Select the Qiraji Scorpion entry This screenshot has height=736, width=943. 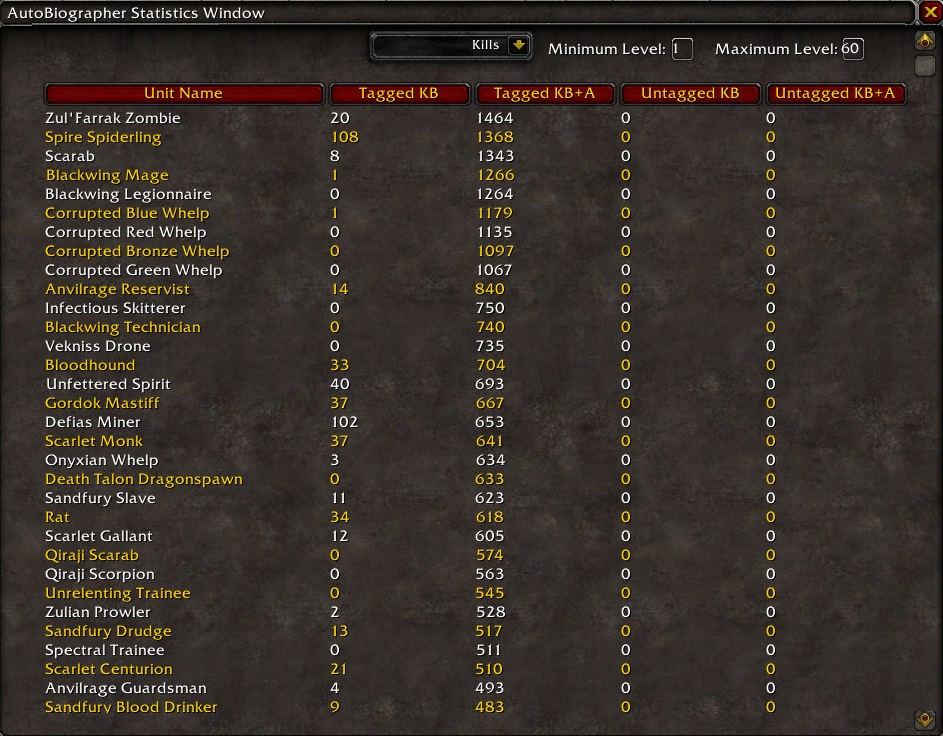click(100, 574)
